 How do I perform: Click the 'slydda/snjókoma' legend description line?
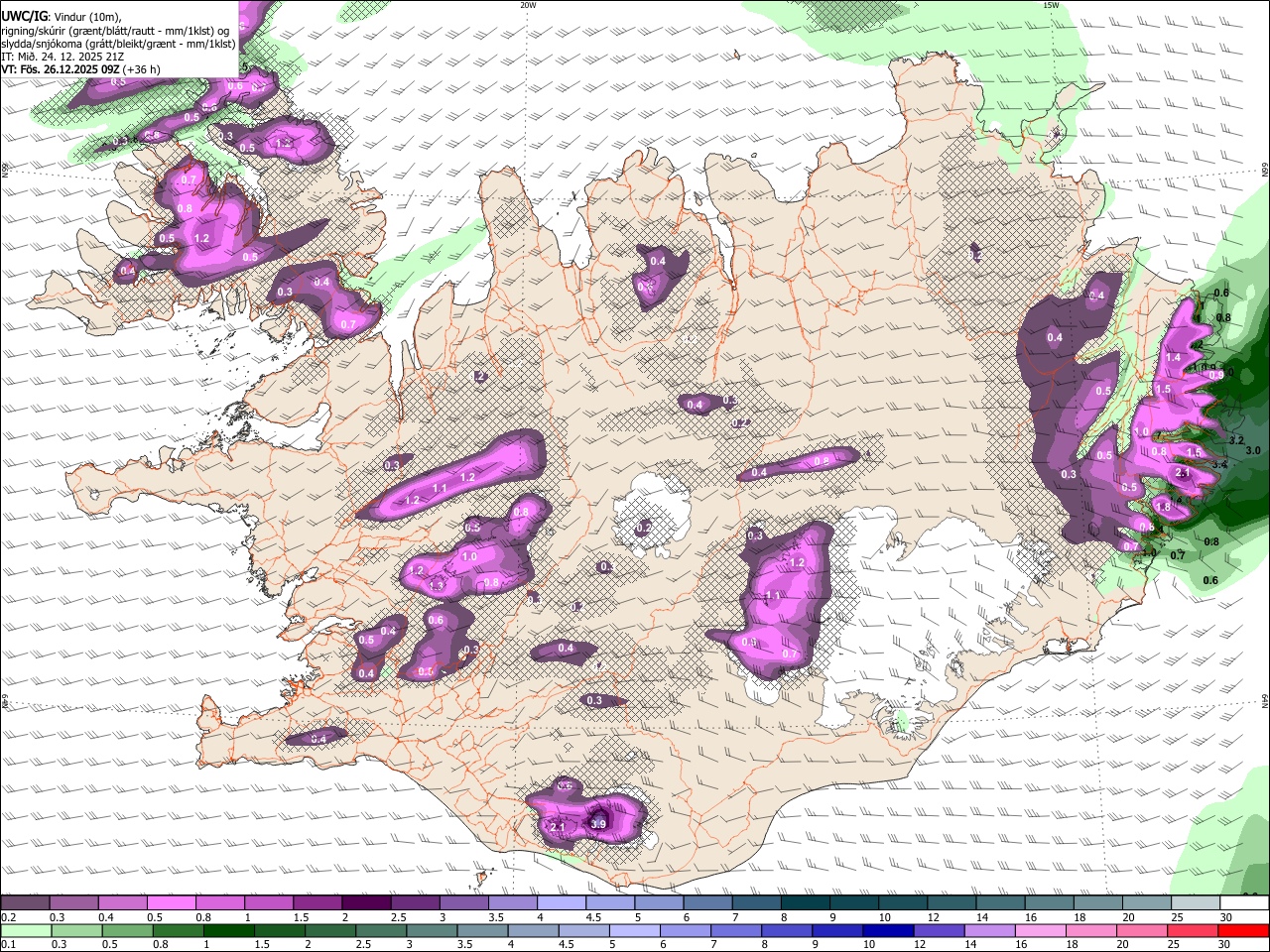[118, 44]
